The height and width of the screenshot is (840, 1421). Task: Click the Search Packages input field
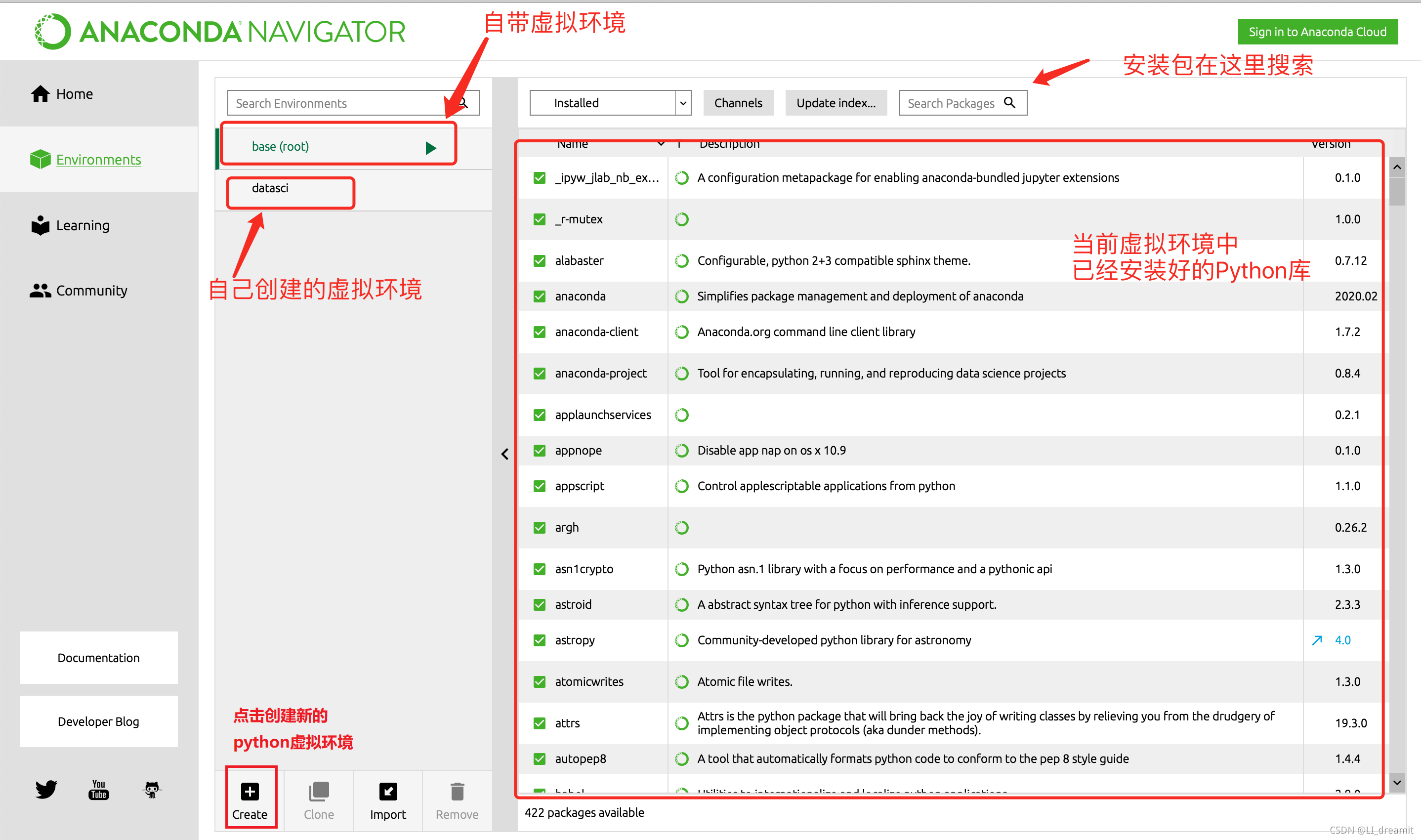[951, 103]
